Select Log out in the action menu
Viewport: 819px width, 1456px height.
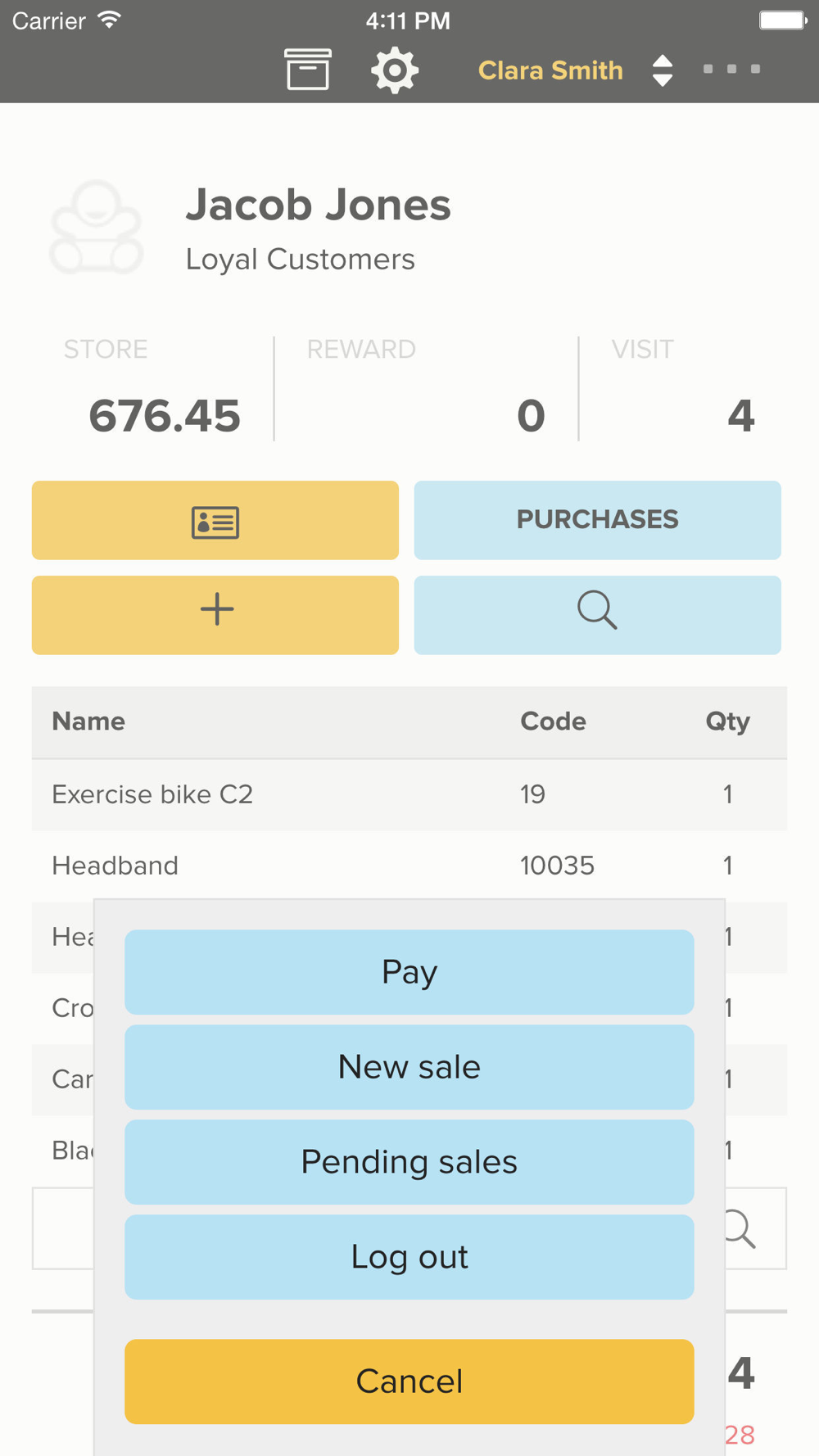pyautogui.click(x=409, y=1257)
